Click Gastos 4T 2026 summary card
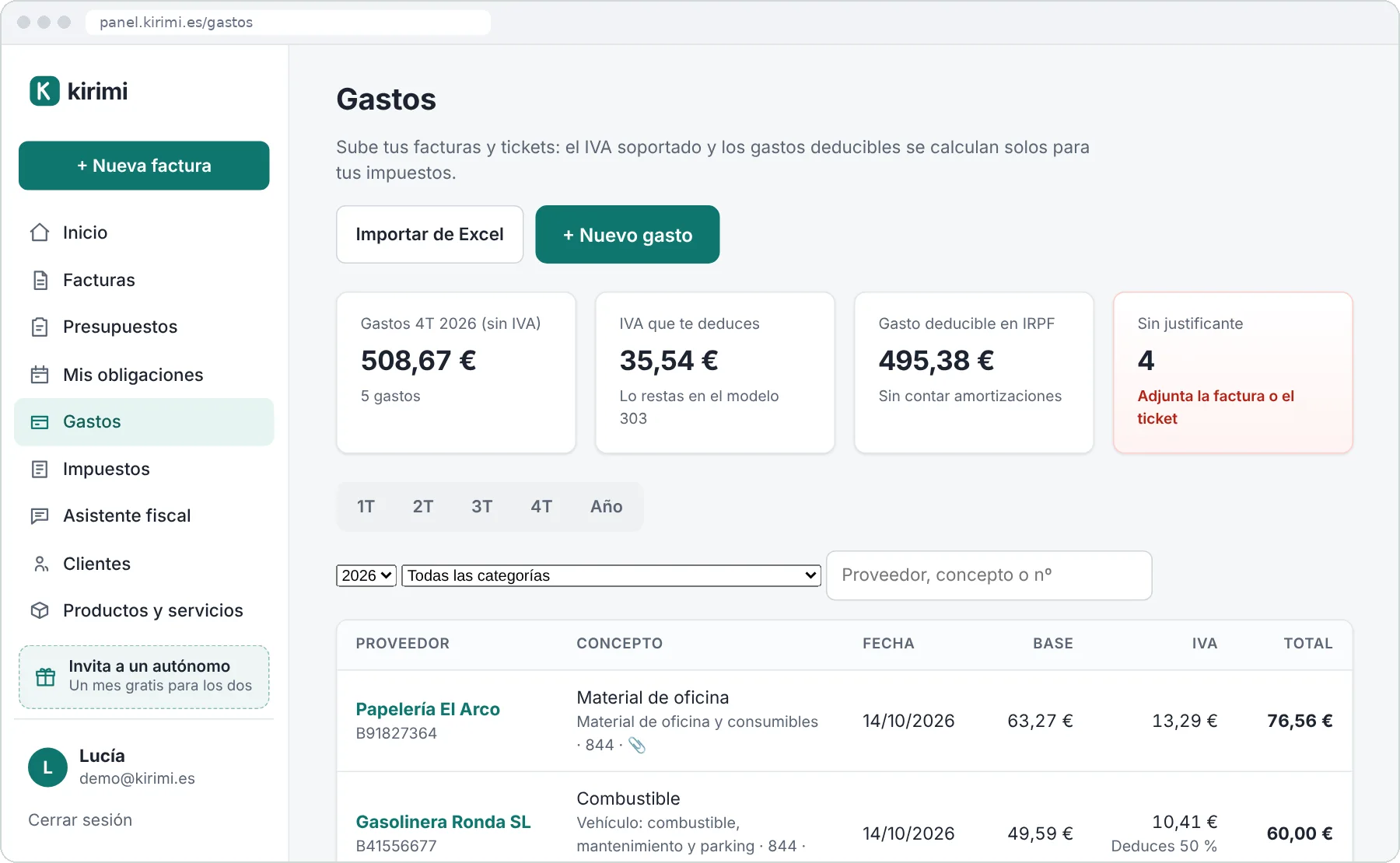1400x863 pixels. tap(456, 372)
